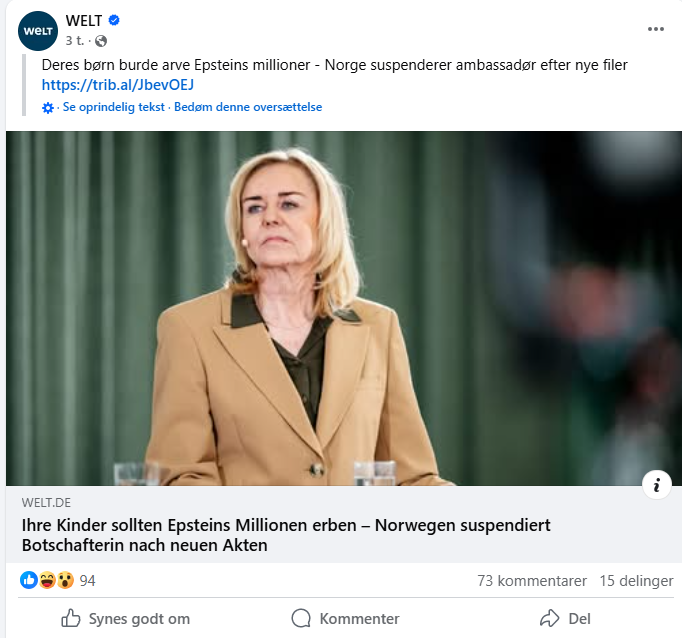Click the WELT profile avatar

click(x=38, y=30)
